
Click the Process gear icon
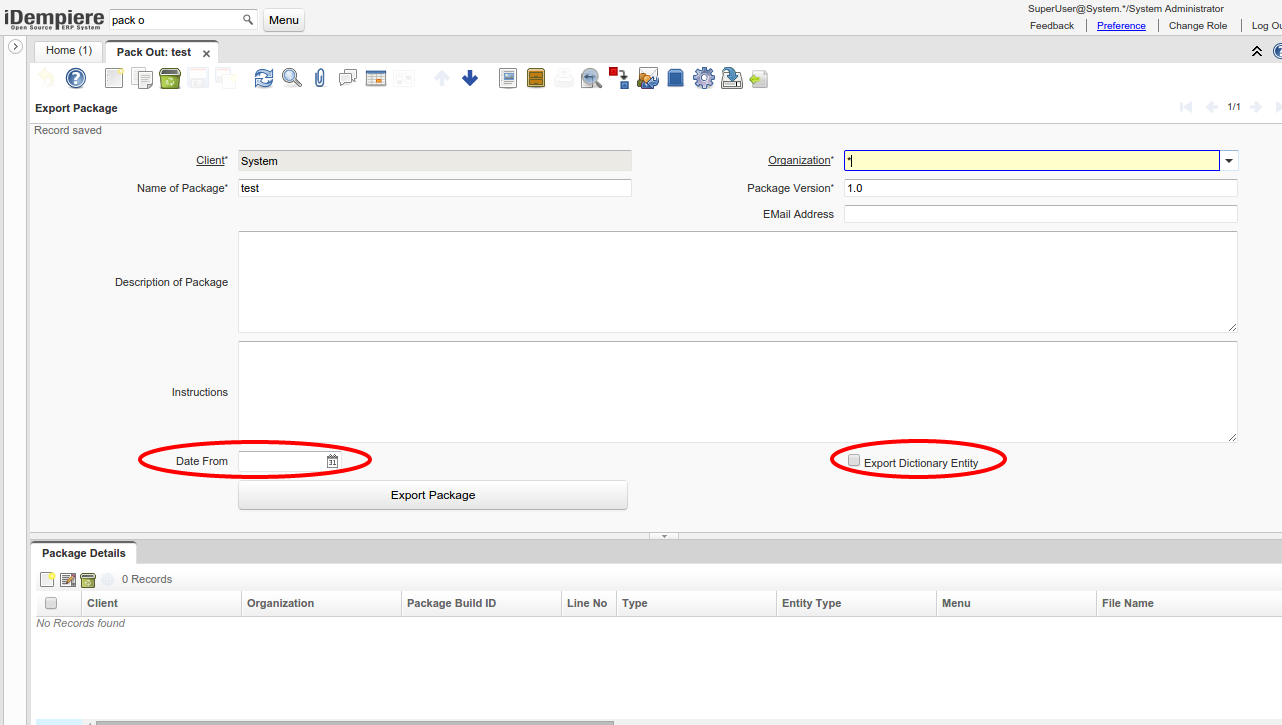point(704,78)
